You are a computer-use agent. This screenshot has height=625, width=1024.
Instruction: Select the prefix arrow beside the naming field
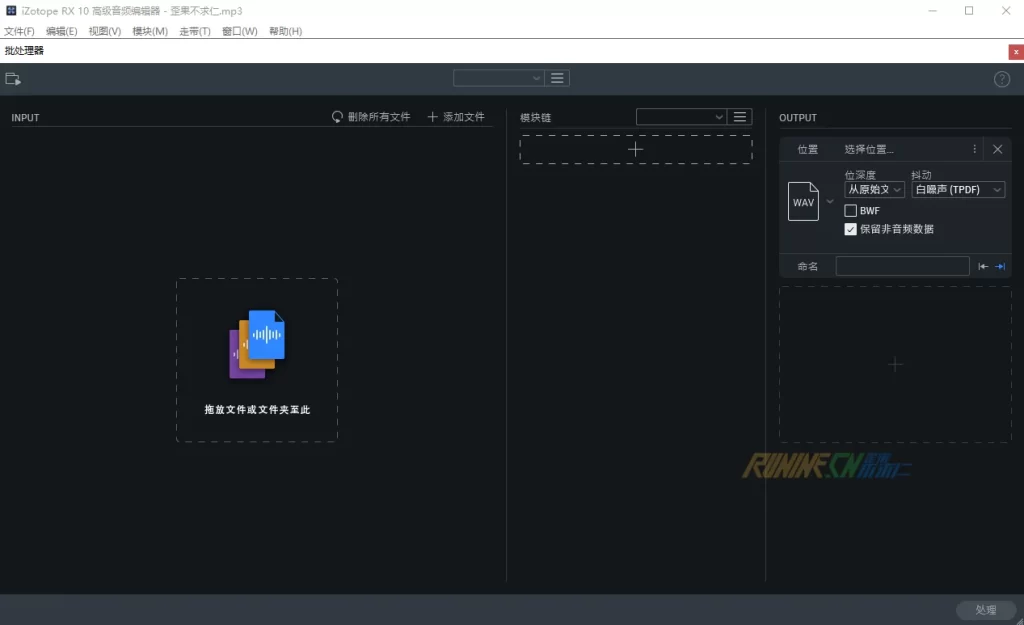(x=983, y=266)
